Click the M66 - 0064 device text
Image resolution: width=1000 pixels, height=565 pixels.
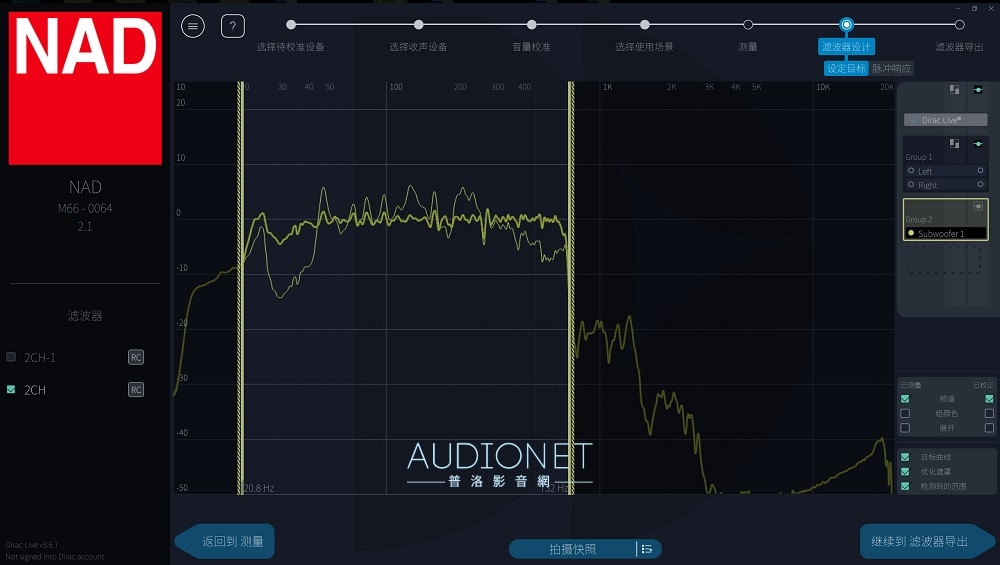(x=85, y=209)
